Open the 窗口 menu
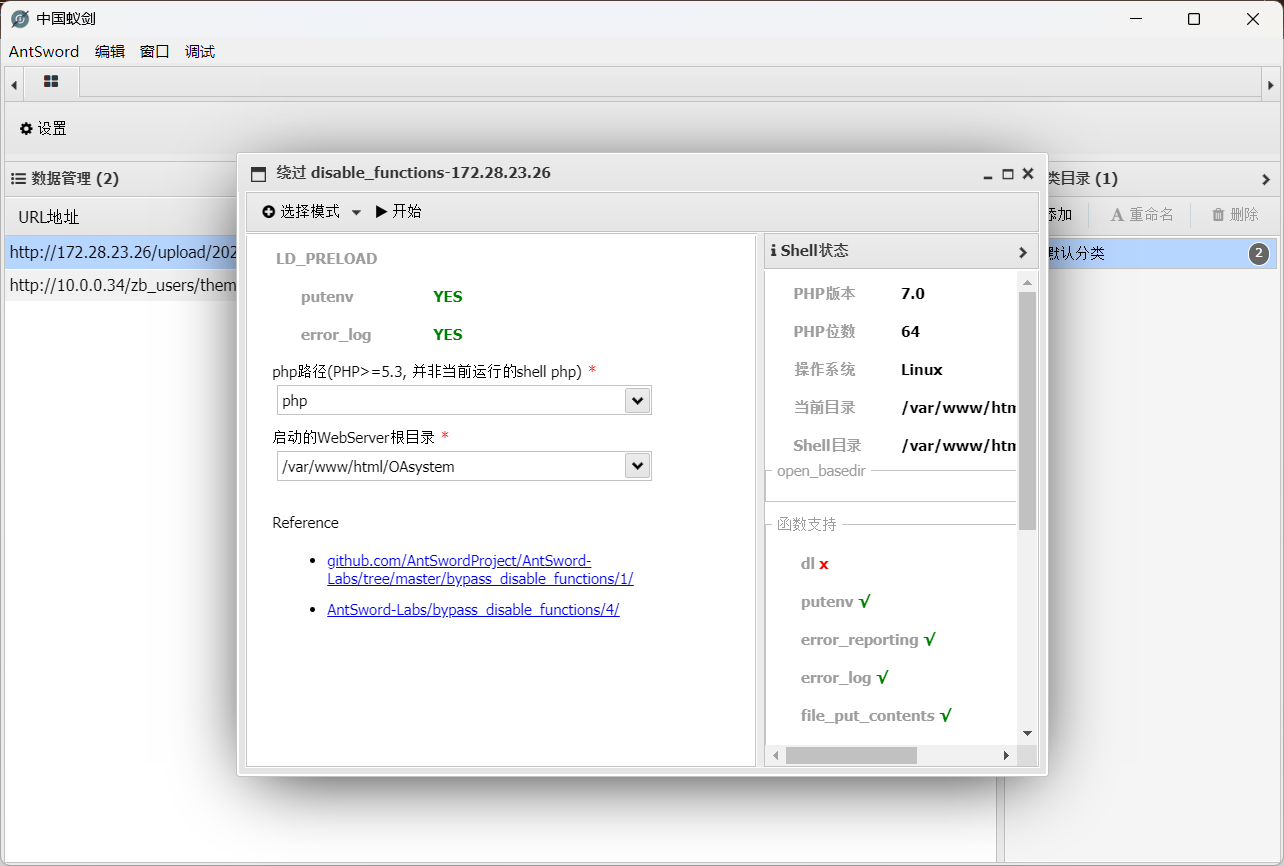The height and width of the screenshot is (866, 1284). (155, 52)
